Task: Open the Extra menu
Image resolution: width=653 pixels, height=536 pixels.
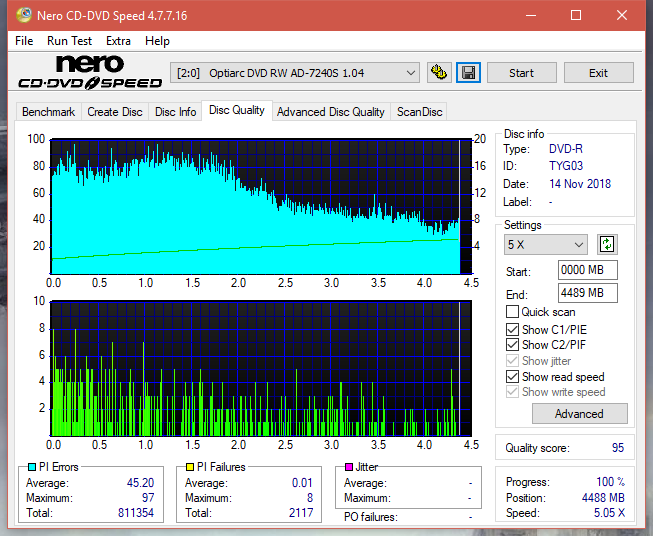Action: [118, 41]
